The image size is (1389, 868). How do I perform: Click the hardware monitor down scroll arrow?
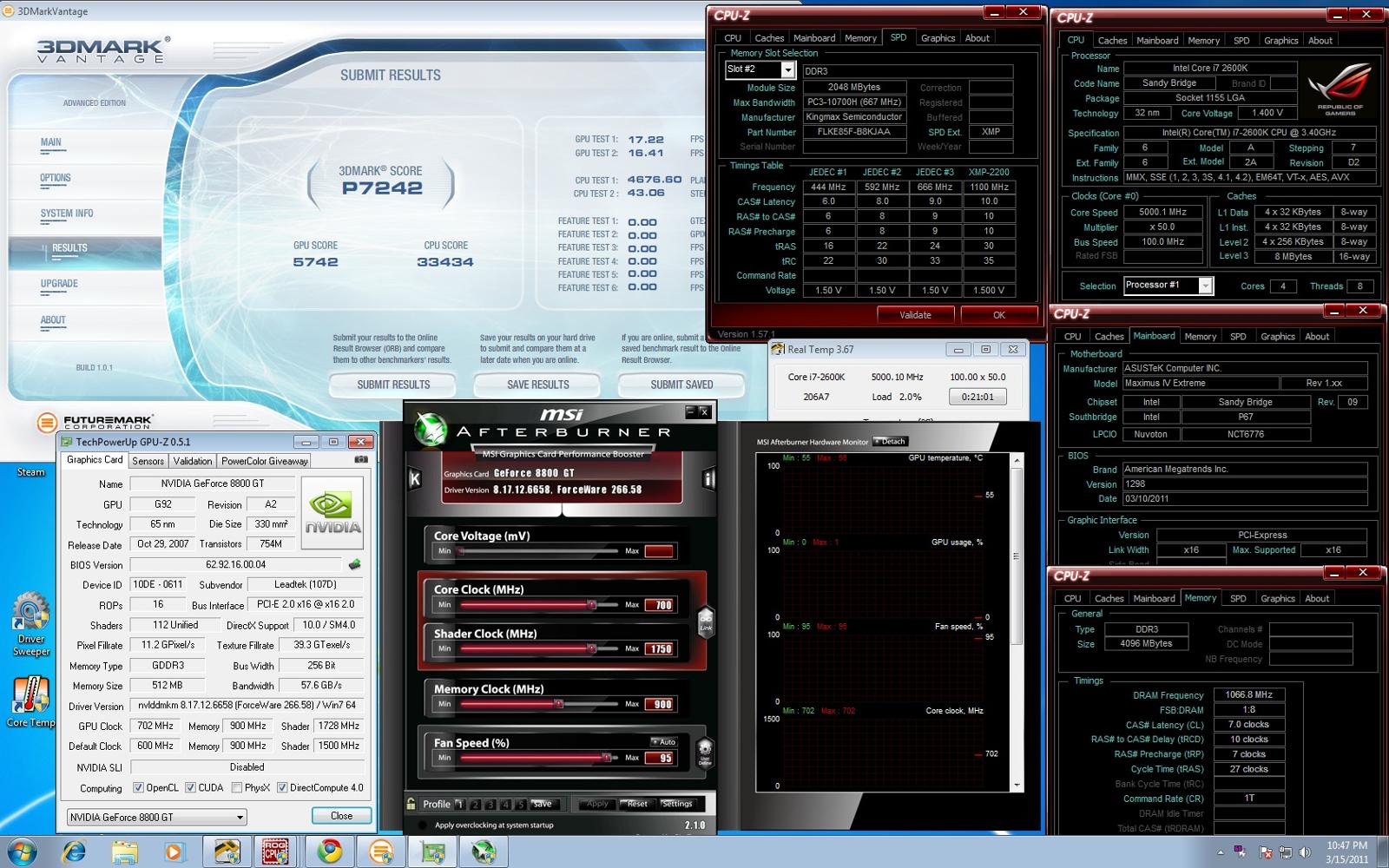tap(1017, 785)
